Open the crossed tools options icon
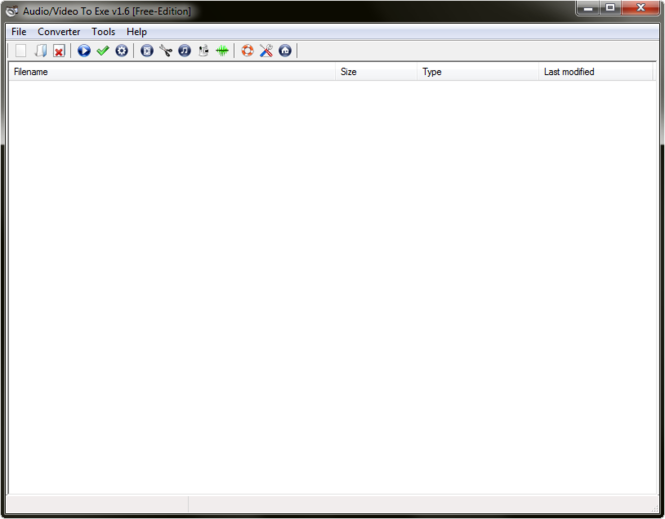665x519 pixels. point(266,51)
